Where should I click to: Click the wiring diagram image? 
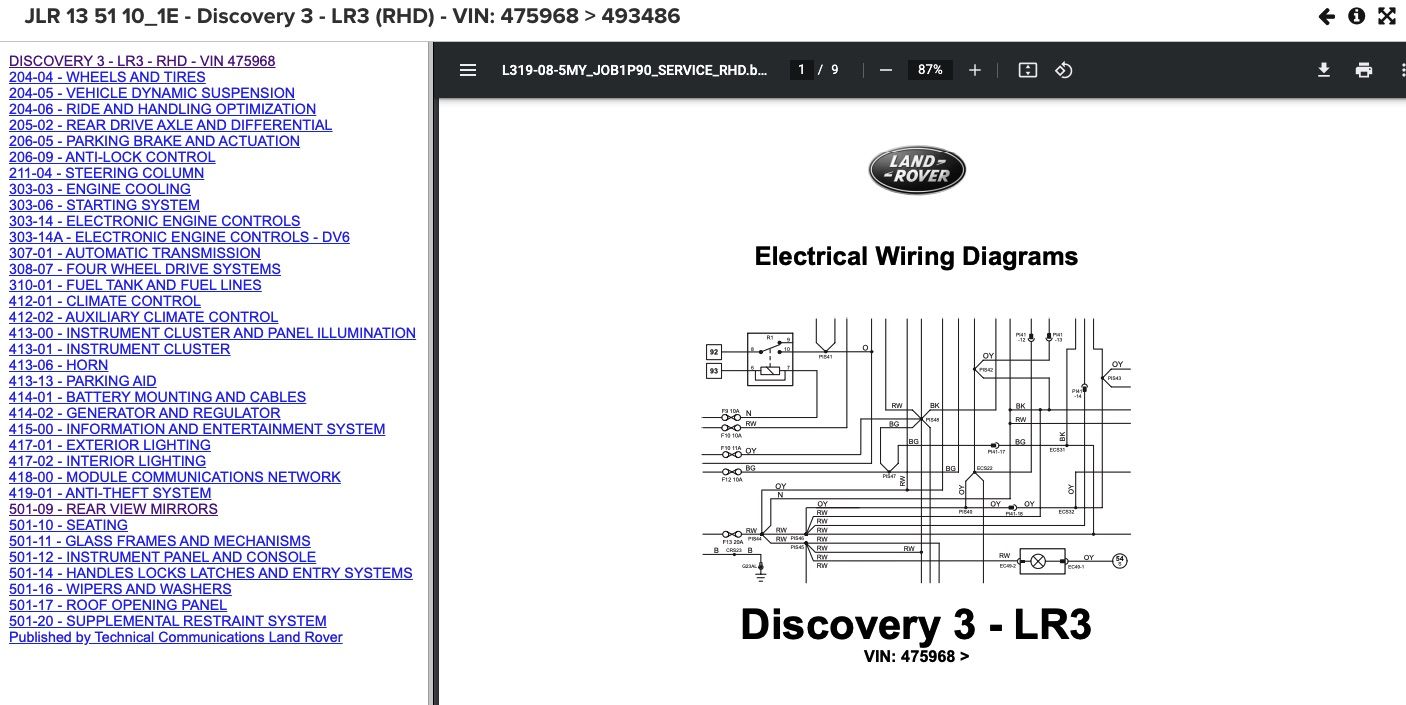click(x=917, y=451)
